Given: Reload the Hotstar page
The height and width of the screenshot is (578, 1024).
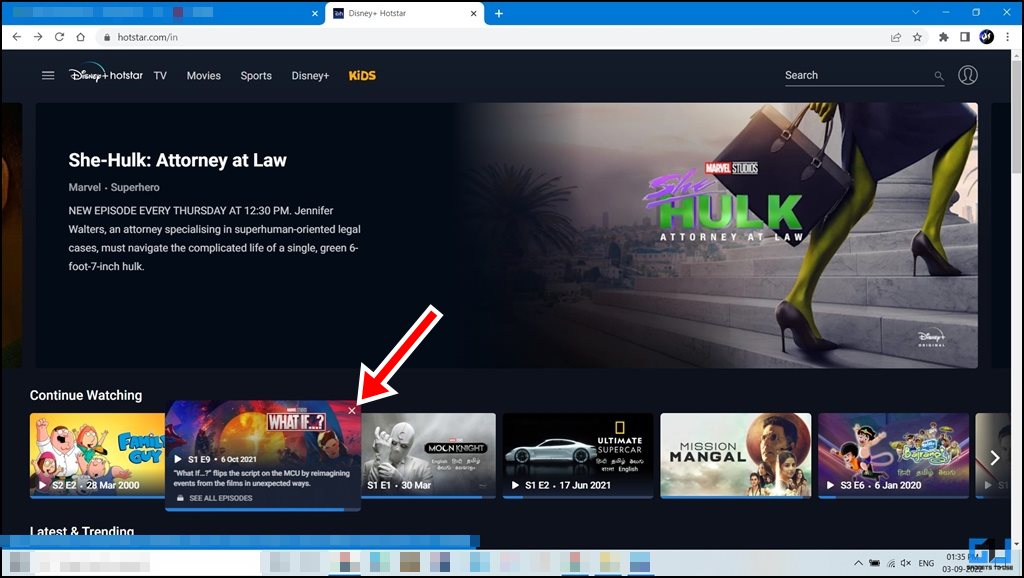Looking at the screenshot, I should [59, 37].
